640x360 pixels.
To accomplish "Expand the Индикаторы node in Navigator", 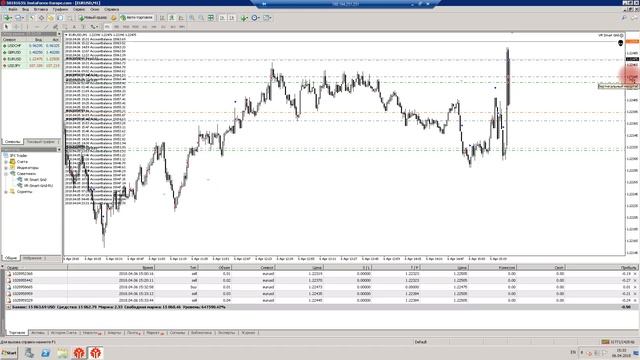I will 6,168.
